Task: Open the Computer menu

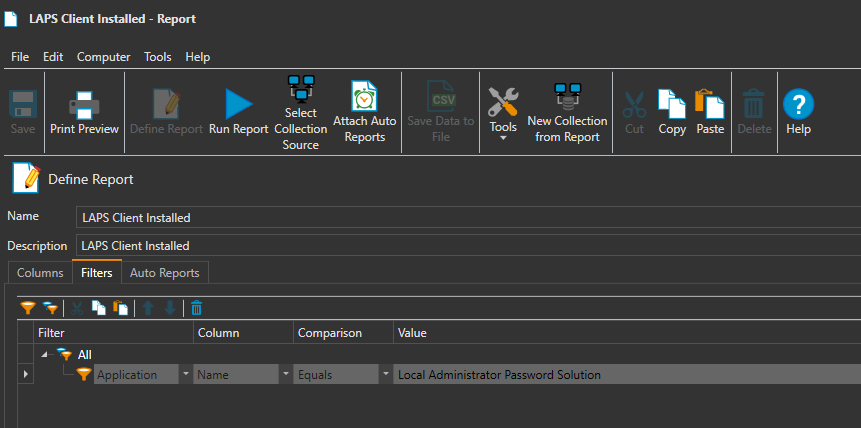Action: coord(103,57)
